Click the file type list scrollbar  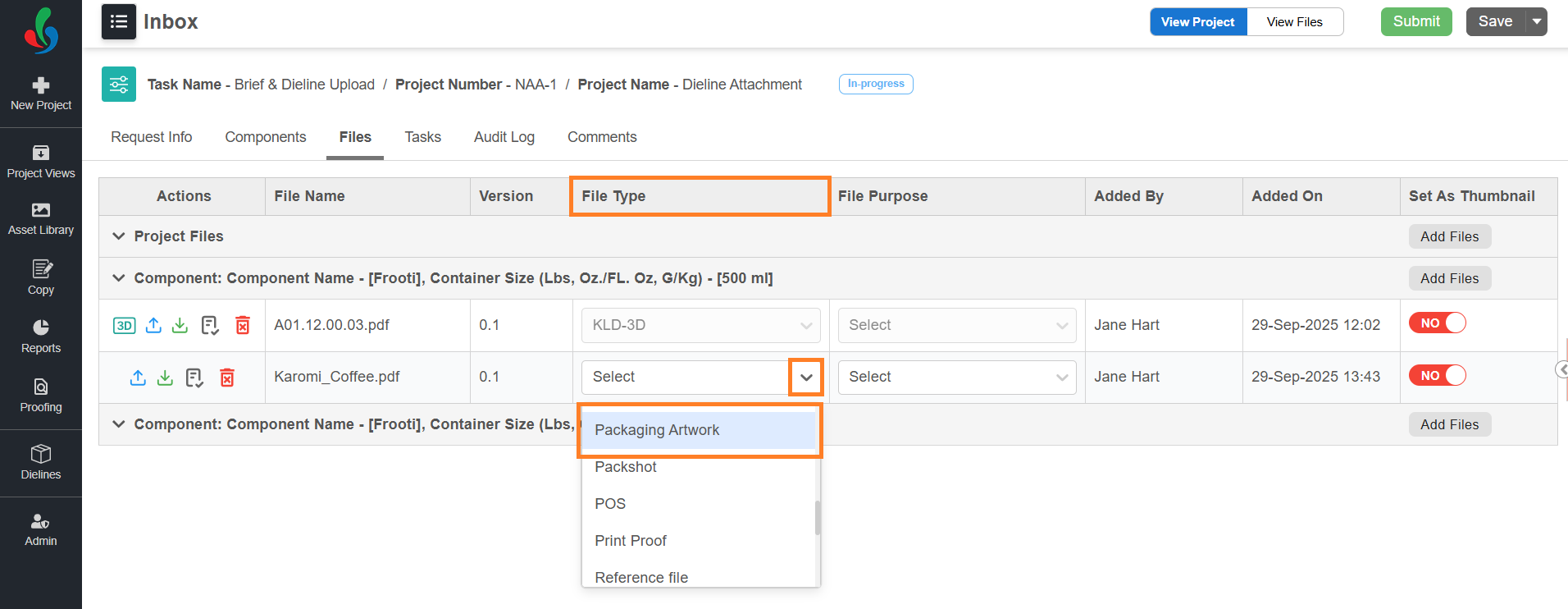click(818, 517)
